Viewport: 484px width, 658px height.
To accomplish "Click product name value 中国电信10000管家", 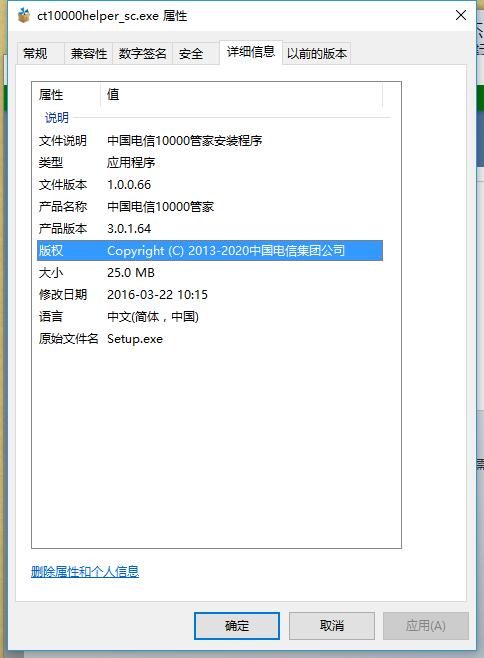I will 161,206.
